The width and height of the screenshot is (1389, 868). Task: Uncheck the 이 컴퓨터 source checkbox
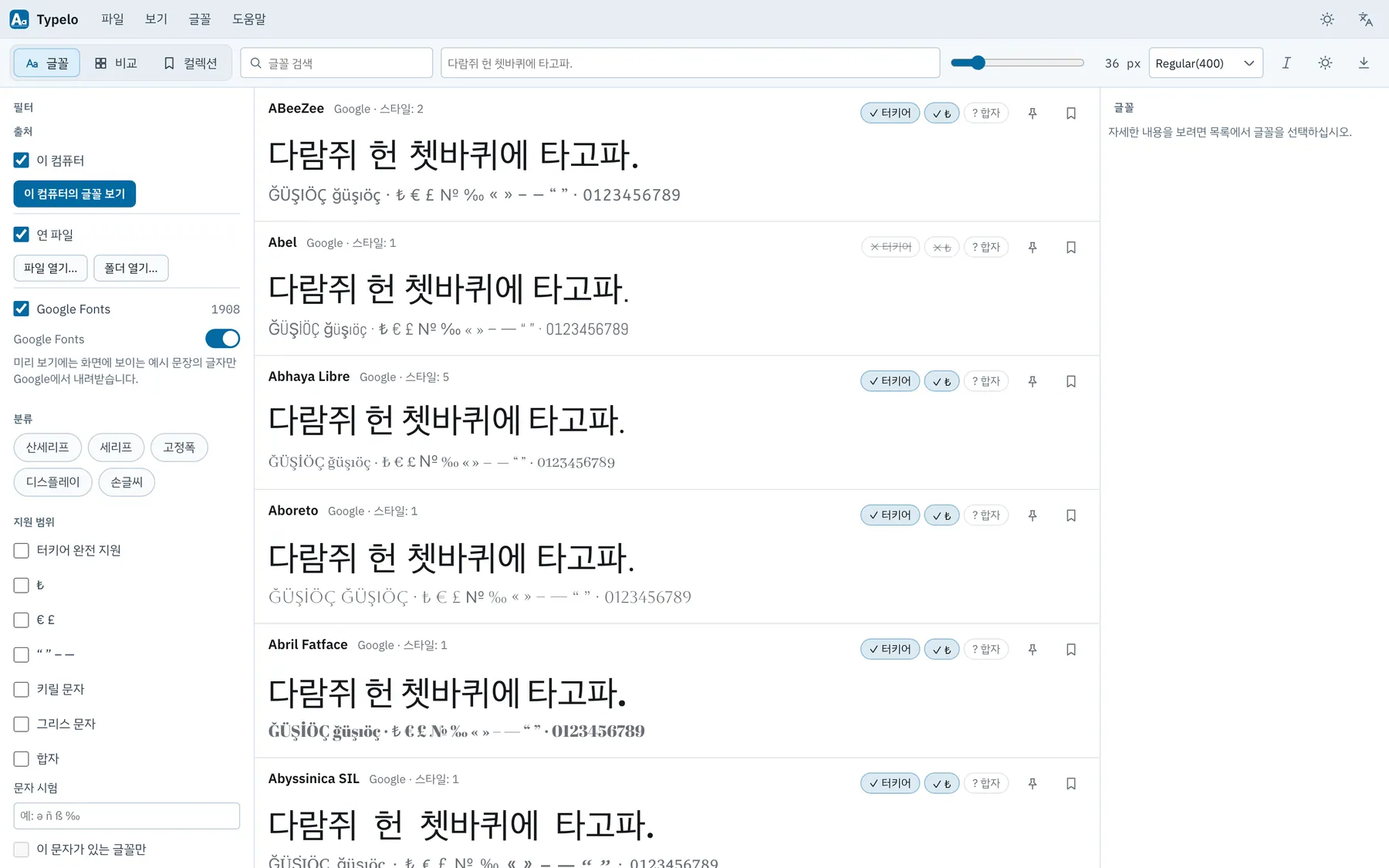click(22, 160)
